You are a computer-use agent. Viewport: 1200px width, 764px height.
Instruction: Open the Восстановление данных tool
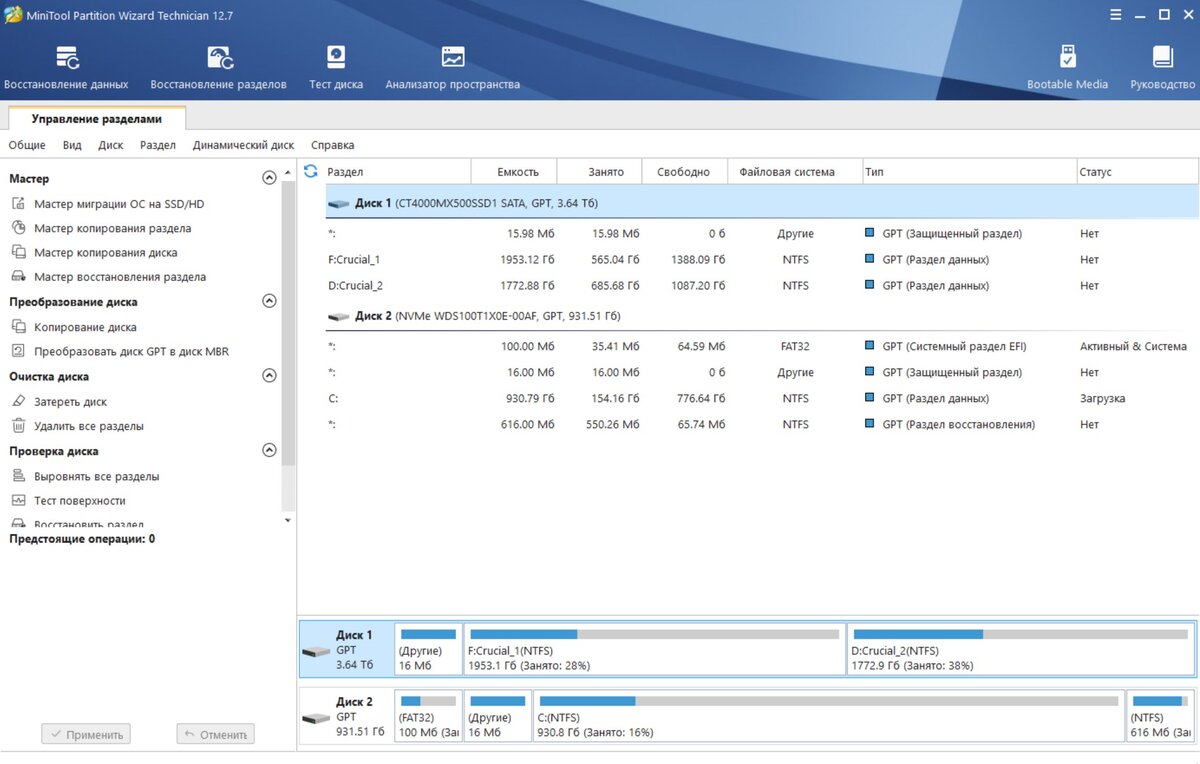[66, 68]
